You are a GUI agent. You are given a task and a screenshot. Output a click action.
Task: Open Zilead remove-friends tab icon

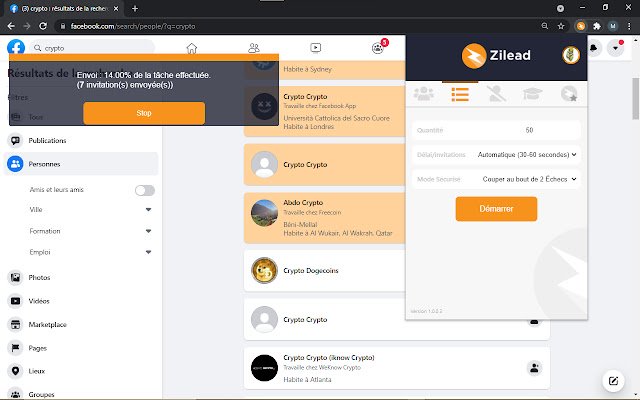pyautogui.click(x=496, y=94)
